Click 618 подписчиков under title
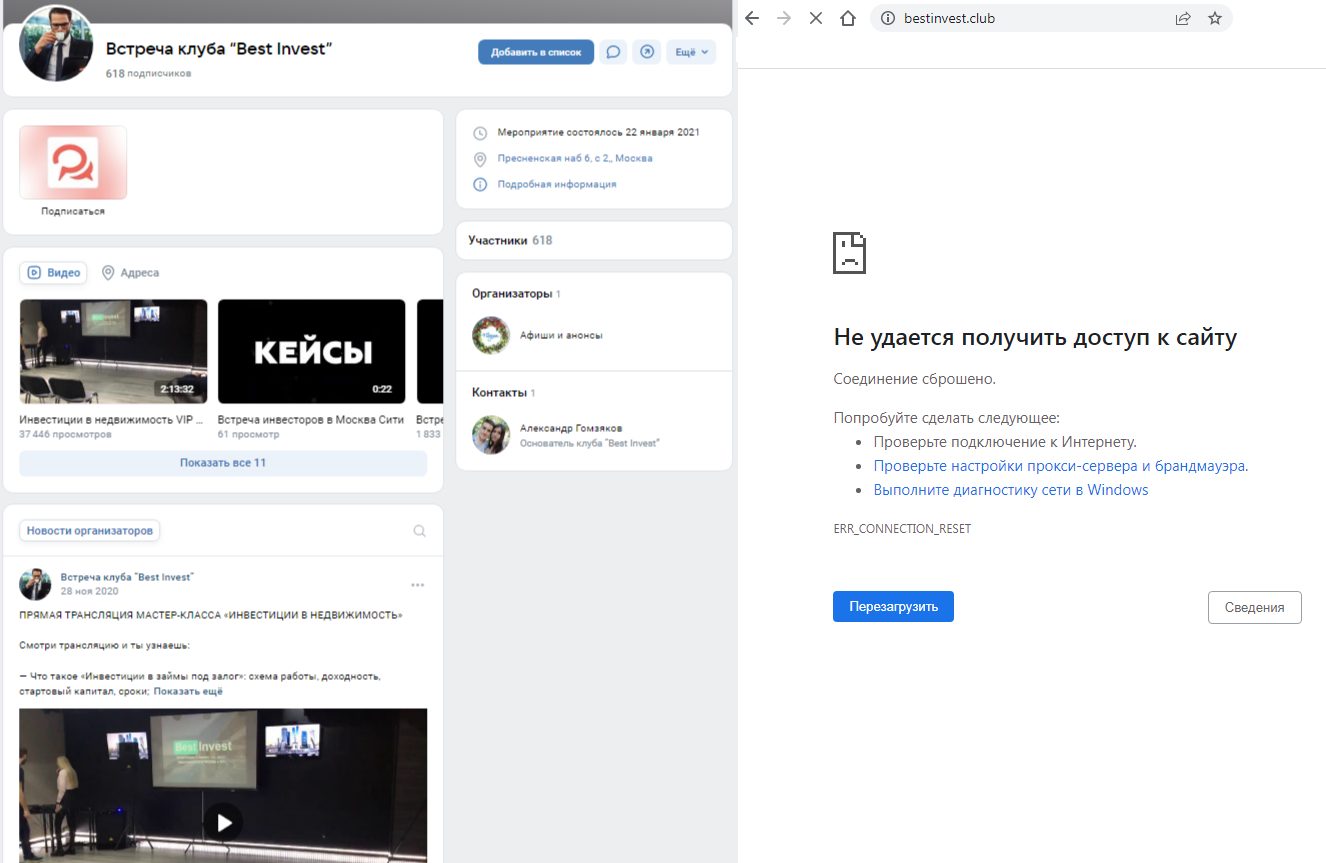Image resolution: width=1326 pixels, height=863 pixels. click(x=148, y=74)
